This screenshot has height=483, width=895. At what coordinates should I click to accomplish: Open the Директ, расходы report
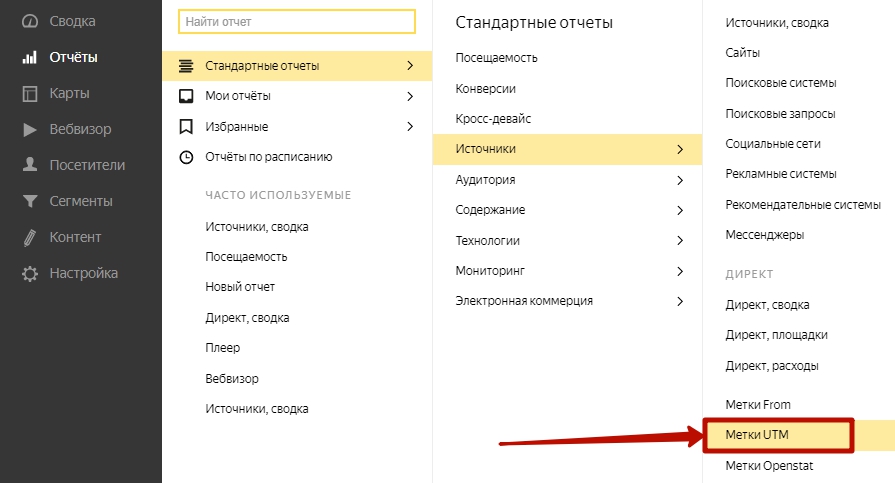[772, 365]
